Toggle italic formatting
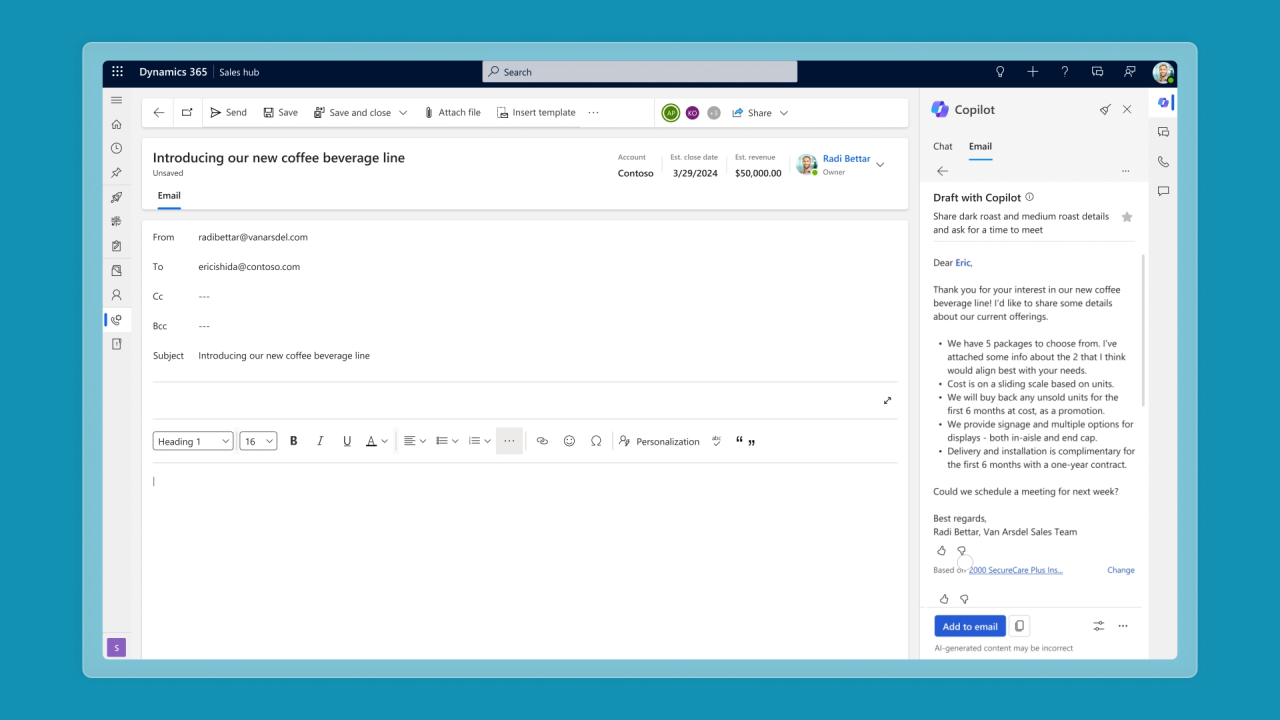 320,441
